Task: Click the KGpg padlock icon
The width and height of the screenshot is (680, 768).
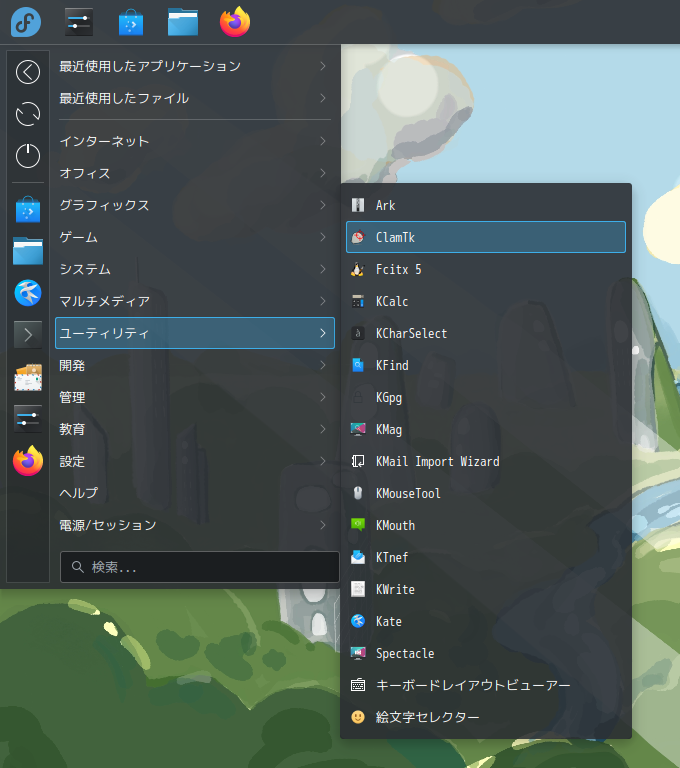Action: coord(358,397)
